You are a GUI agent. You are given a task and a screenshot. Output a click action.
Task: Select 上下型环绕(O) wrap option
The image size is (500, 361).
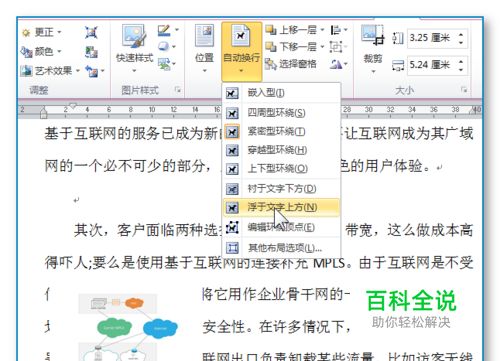pyautogui.click(x=281, y=169)
